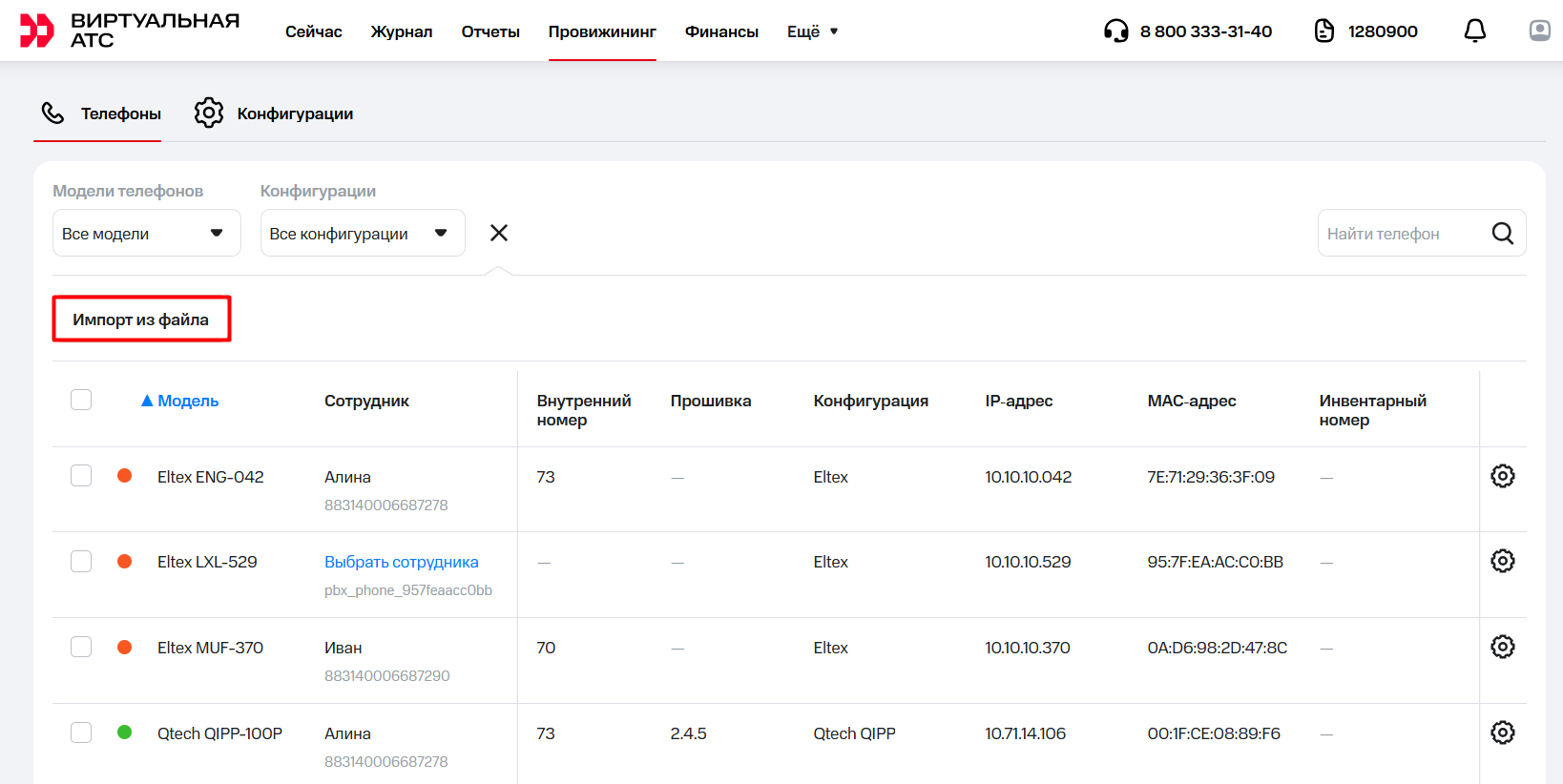Viewport: 1563px width, 784px height.
Task: Check the box for Eltex ENG-042
Action: tap(81, 476)
